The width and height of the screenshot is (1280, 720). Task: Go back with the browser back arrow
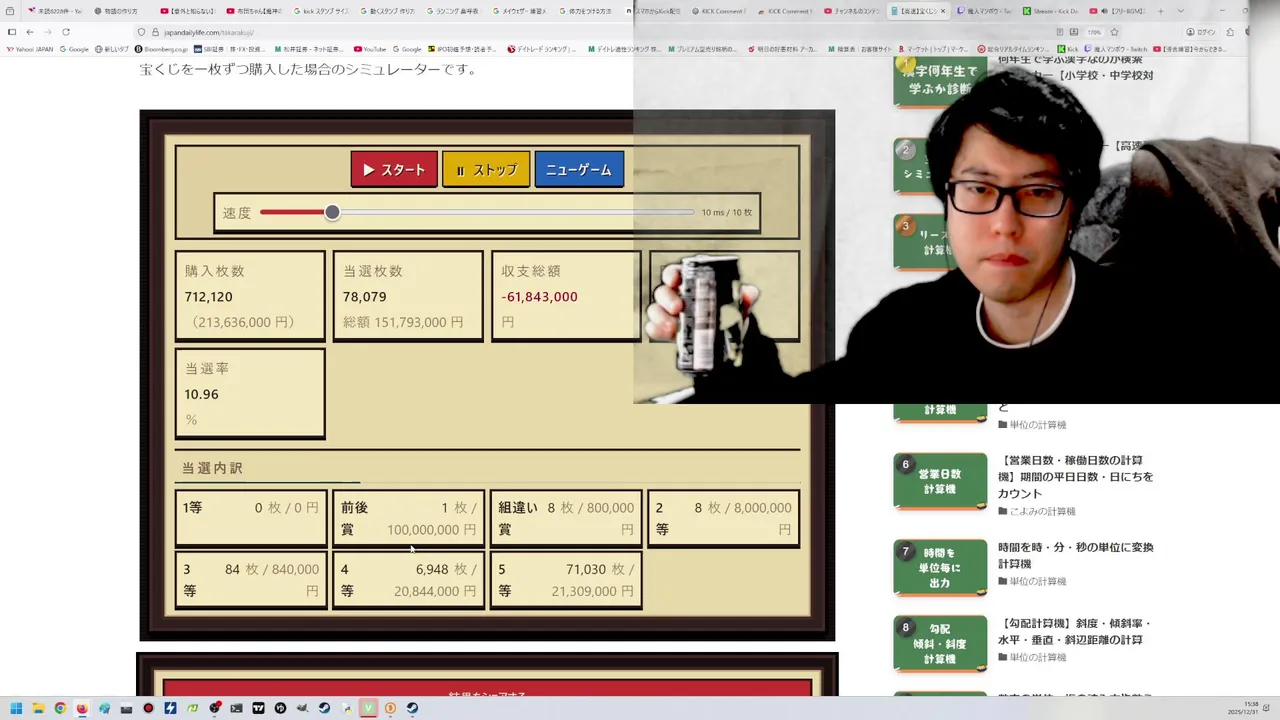coord(29,32)
